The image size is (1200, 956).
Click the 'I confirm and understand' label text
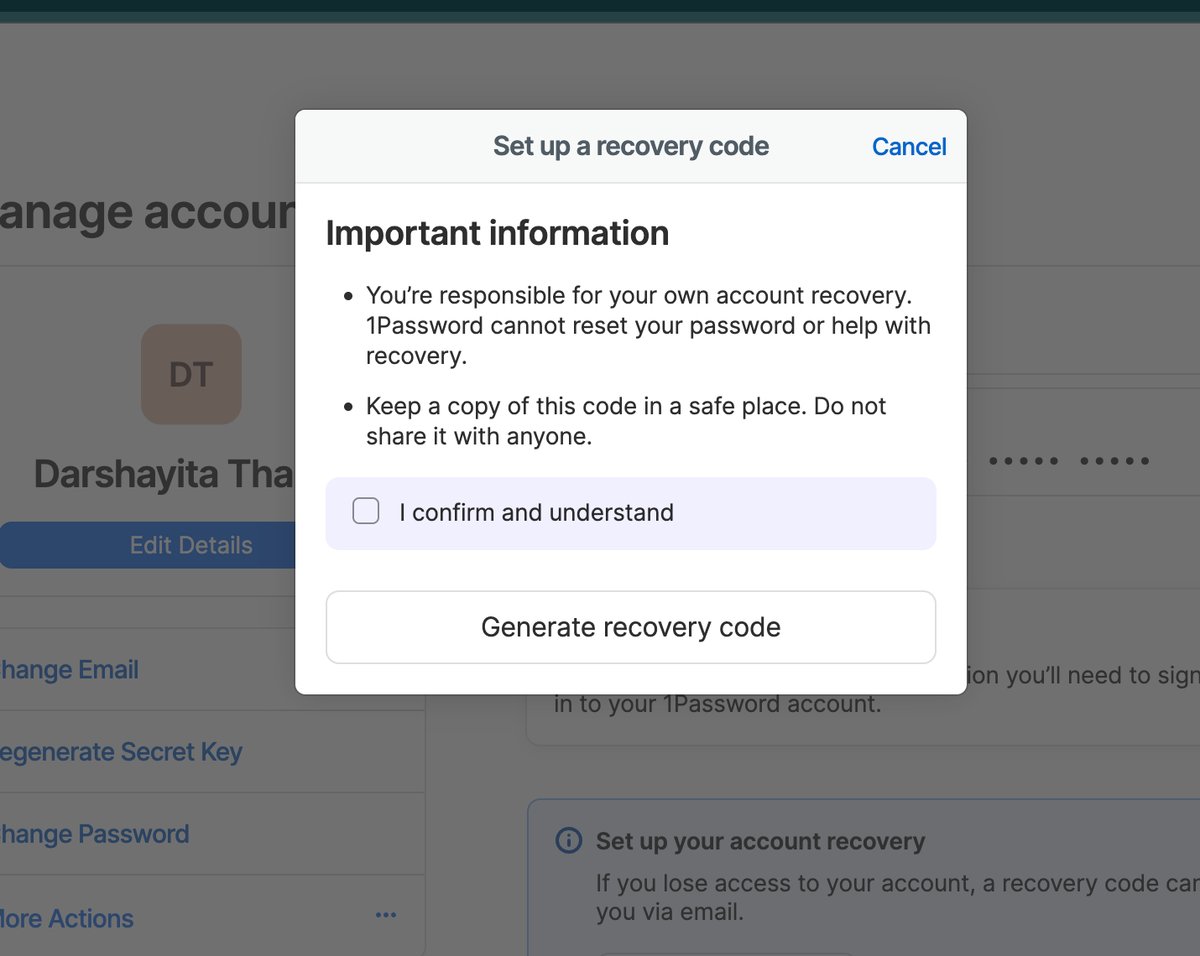(x=536, y=512)
